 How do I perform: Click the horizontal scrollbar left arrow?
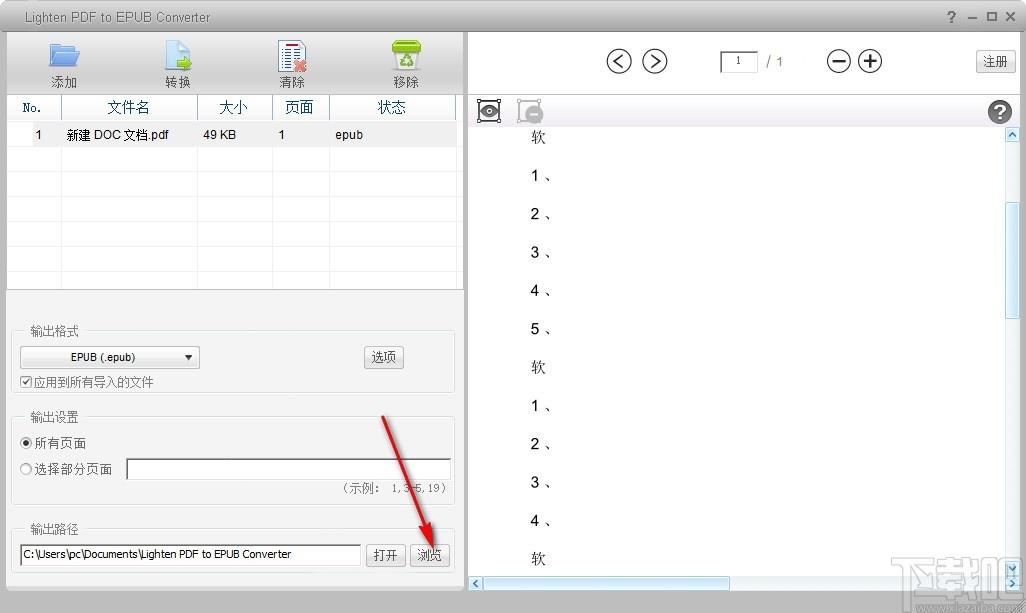click(476, 583)
